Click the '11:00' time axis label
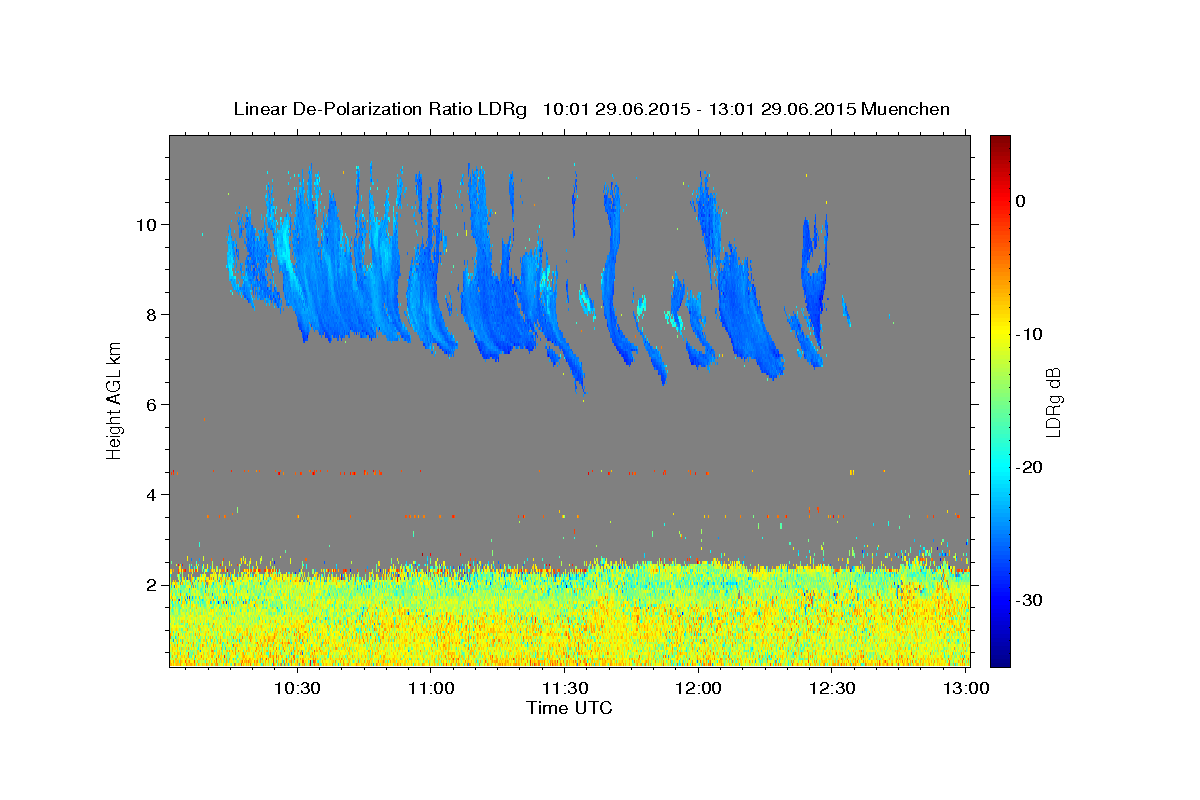 tap(431, 688)
